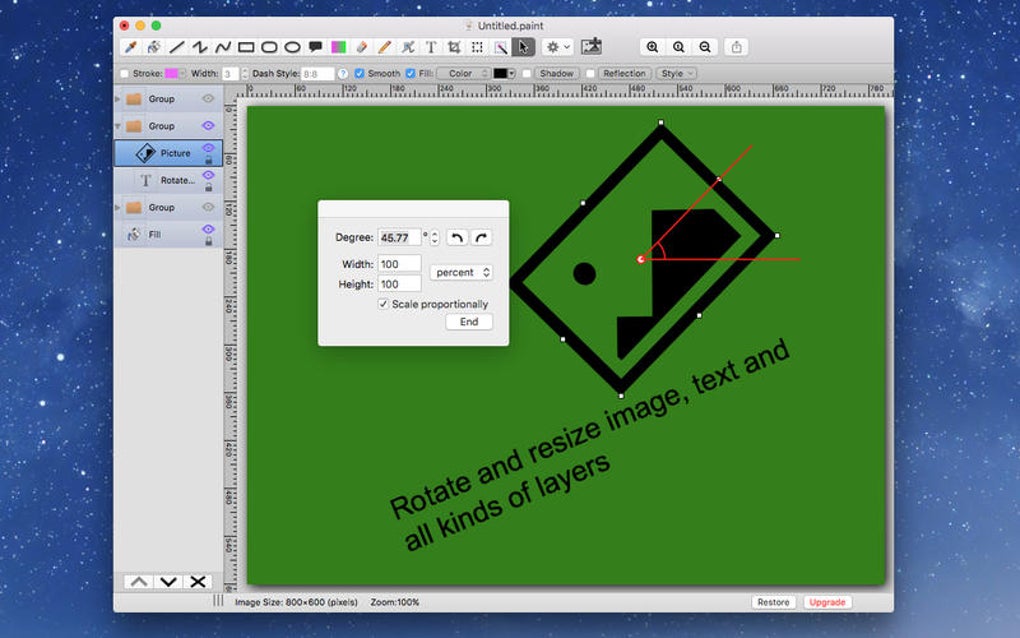Click the Upgrade button
The width and height of the screenshot is (1020, 638).
pos(827,602)
